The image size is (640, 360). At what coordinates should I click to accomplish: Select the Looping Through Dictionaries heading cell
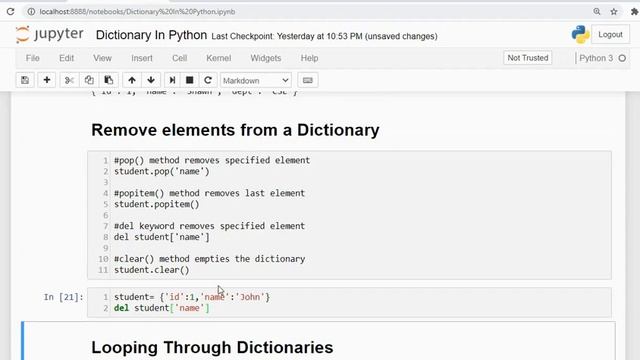click(x=212, y=347)
